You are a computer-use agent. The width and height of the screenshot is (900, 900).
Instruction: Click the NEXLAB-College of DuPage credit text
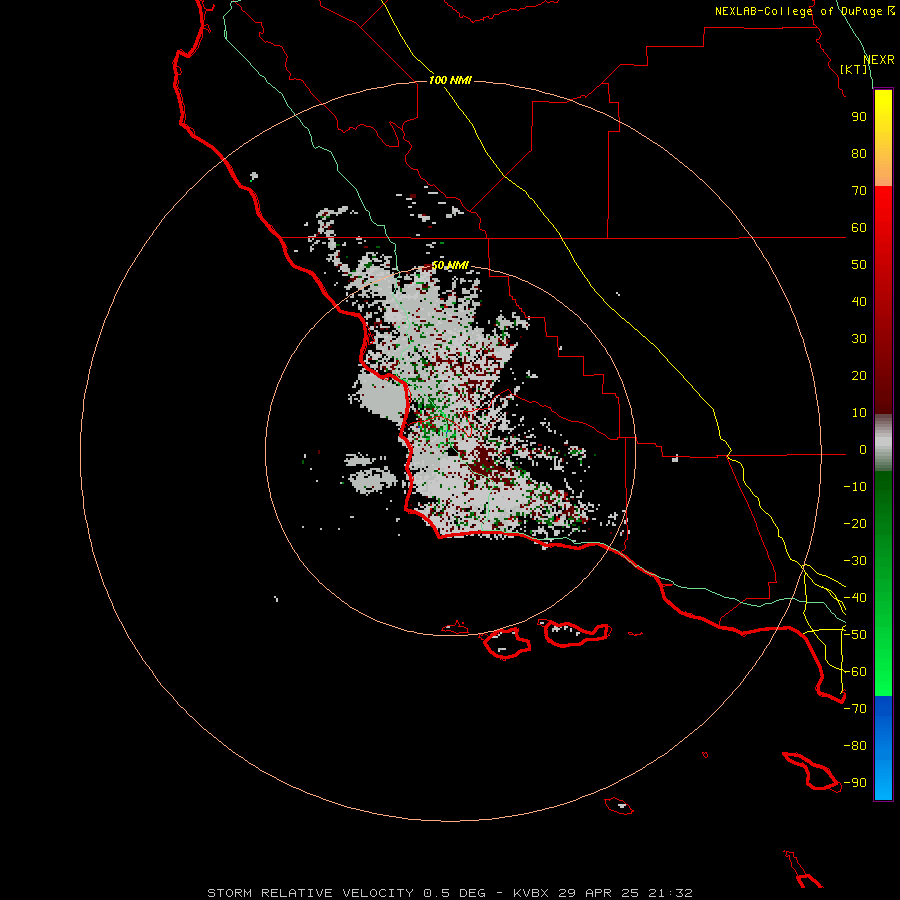pyautogui.click(x=804, y=11)
